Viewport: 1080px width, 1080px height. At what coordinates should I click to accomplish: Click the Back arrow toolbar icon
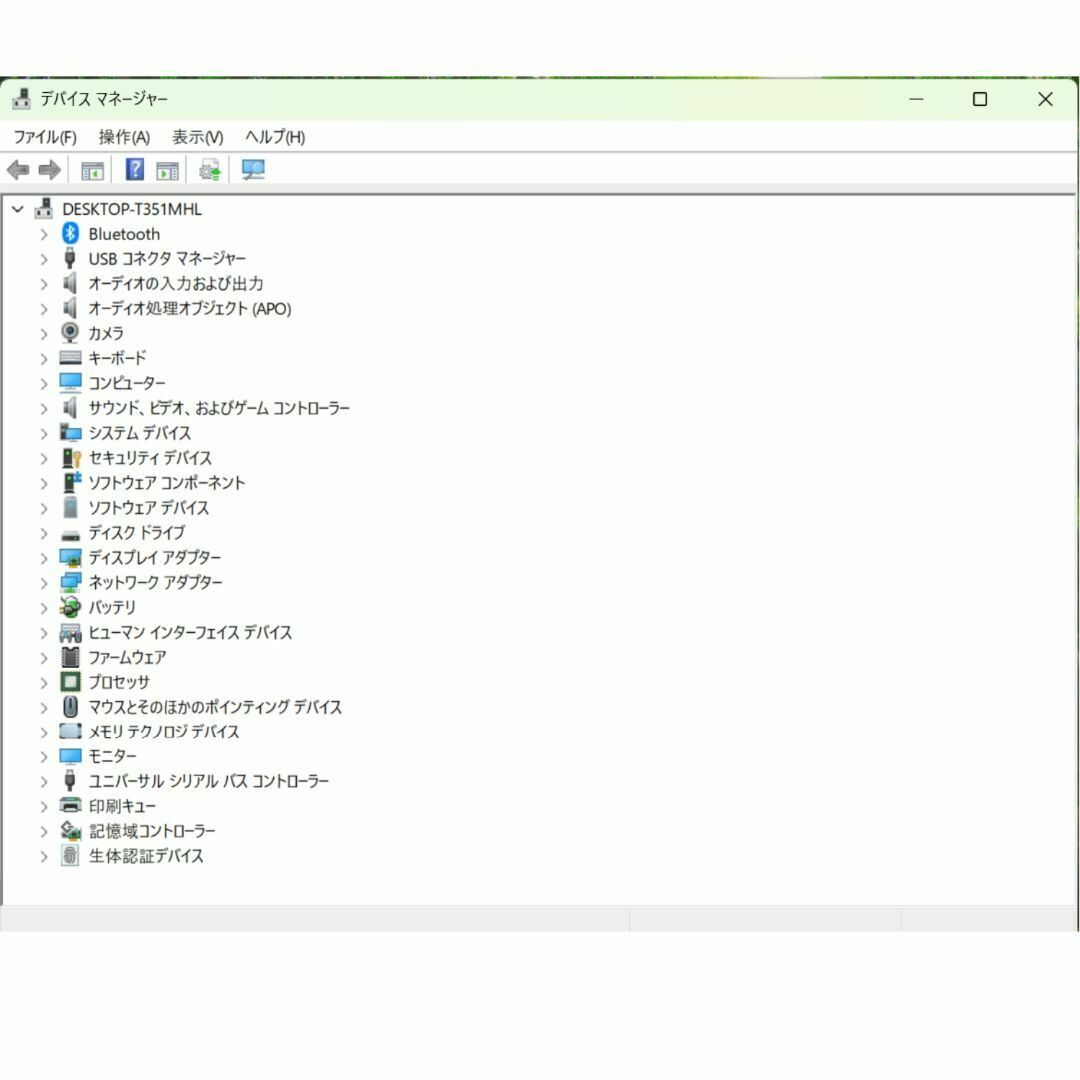[17, 169]
